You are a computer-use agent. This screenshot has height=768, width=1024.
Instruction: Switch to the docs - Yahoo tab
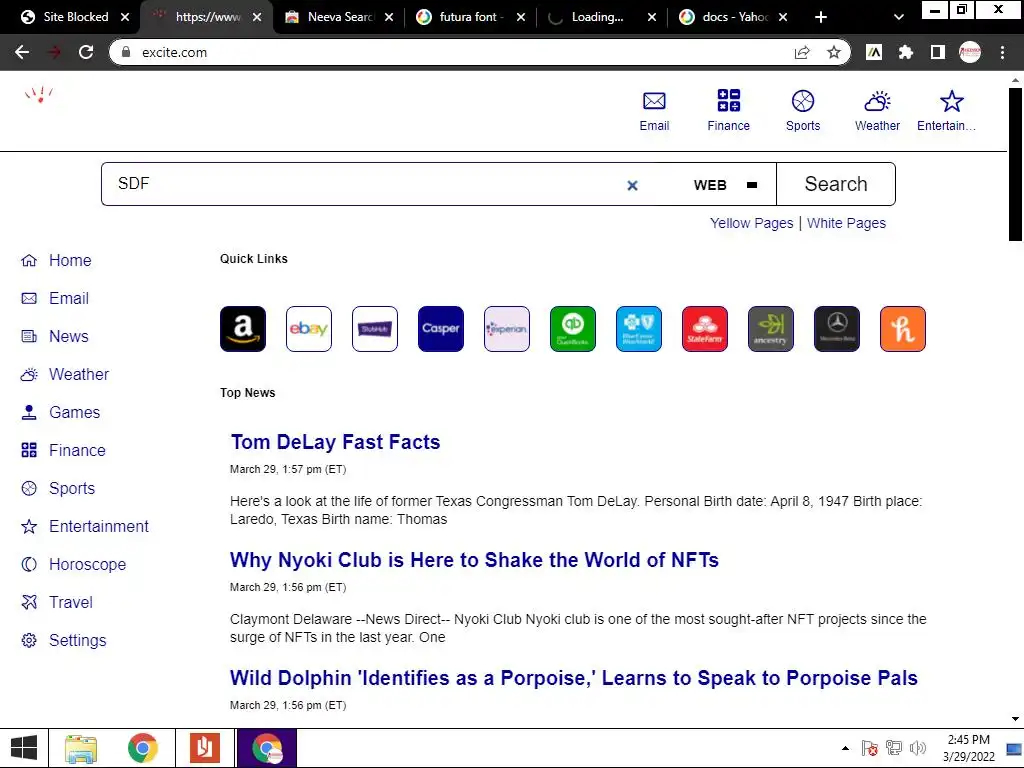[x=734, y=17]
